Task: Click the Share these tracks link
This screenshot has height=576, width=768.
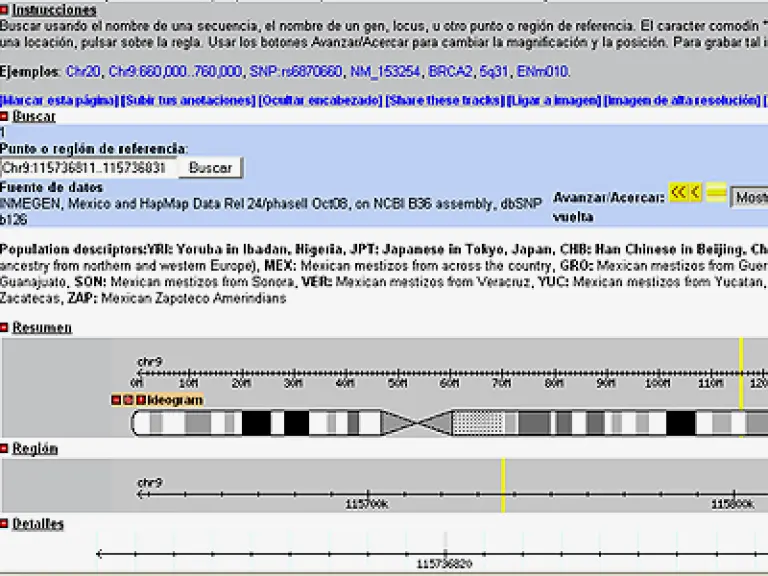Action: (x=444, y=101)
